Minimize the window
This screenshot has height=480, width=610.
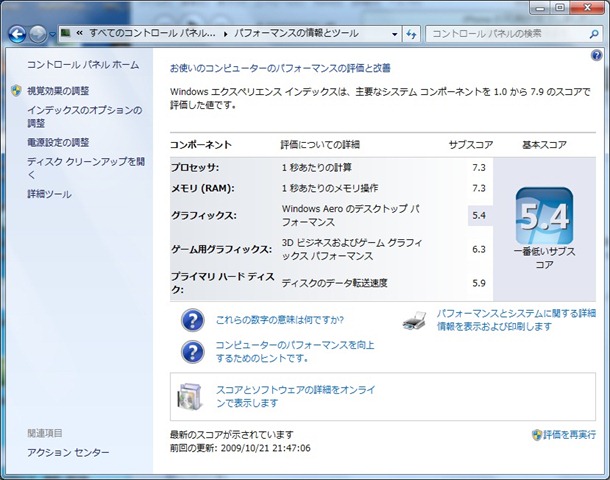pyautogui.click(x=540, y=8)
